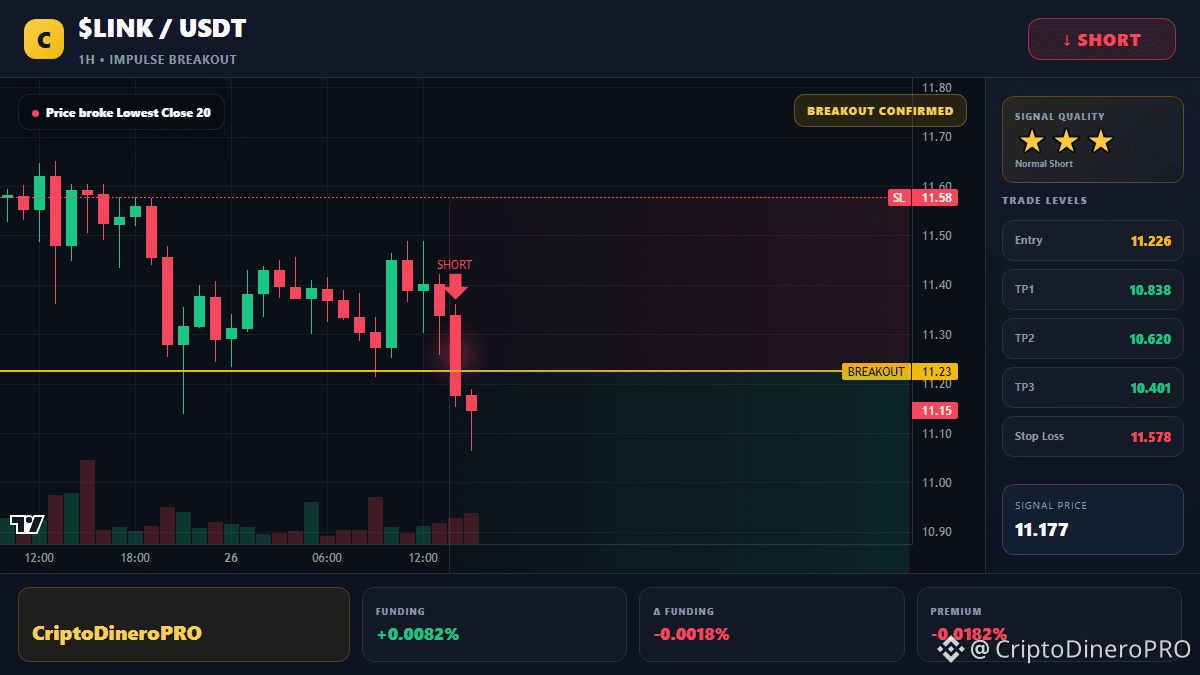Click the Premium card

[1049, 624]
